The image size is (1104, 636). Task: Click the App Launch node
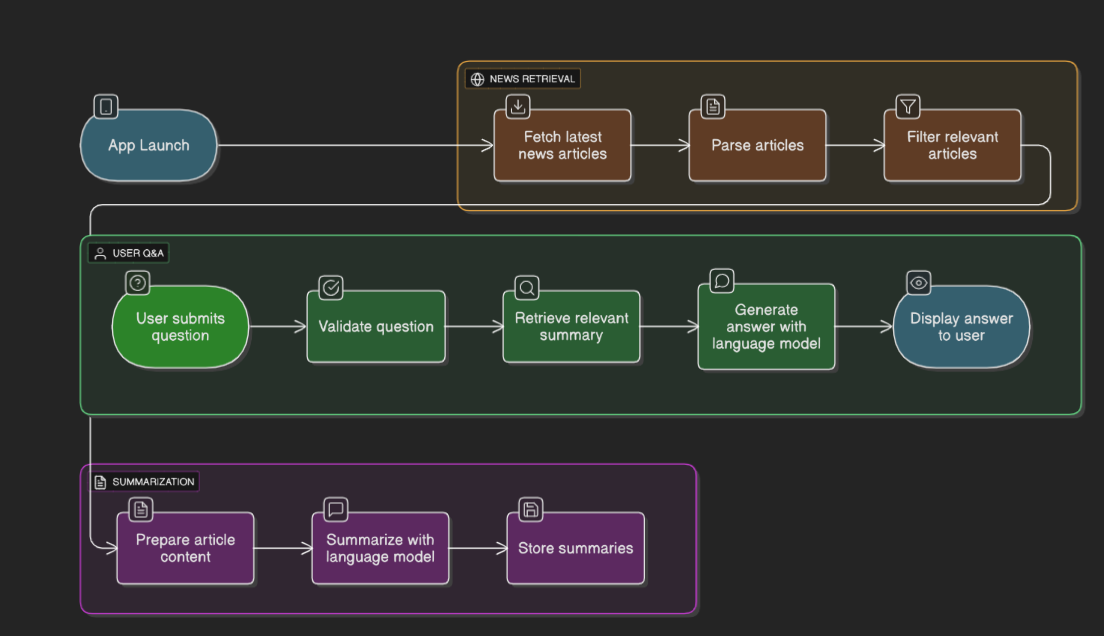pos(148,145)
